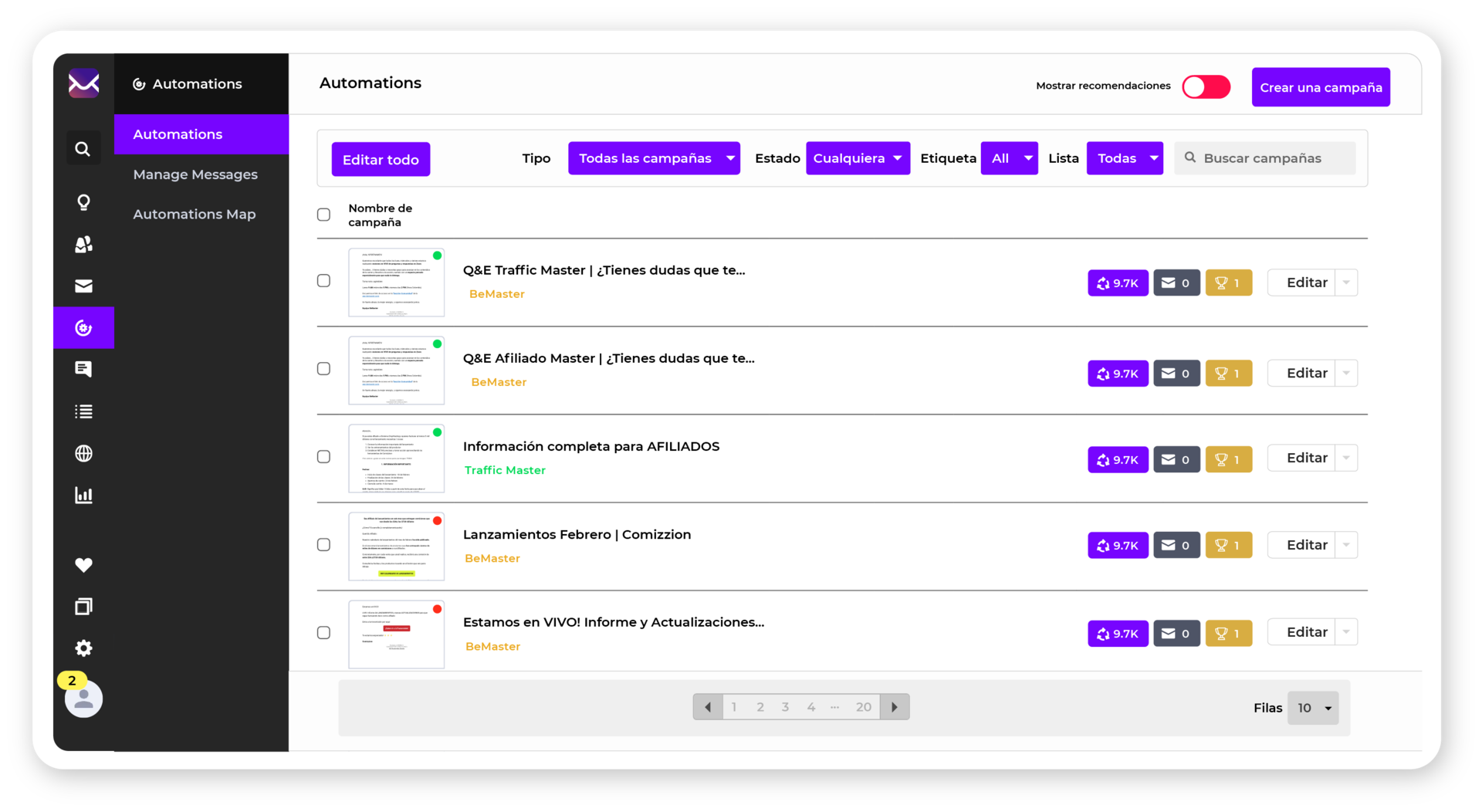Select the lightbulb ideas icon in the sidebar
Screen dimensions: 1482x812
(83, 202)
